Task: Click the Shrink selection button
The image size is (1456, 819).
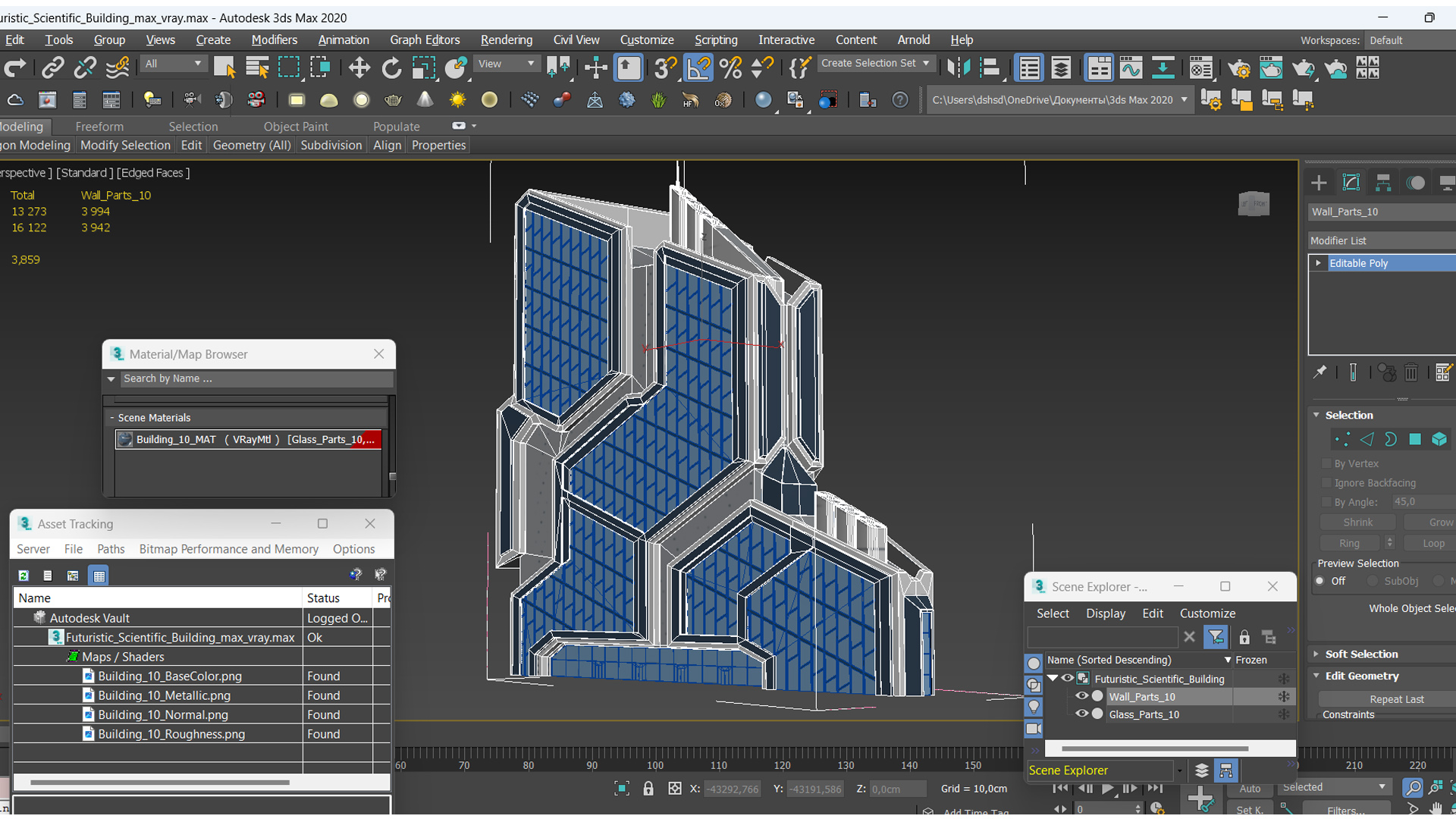Action: [x=1357, y=522]
